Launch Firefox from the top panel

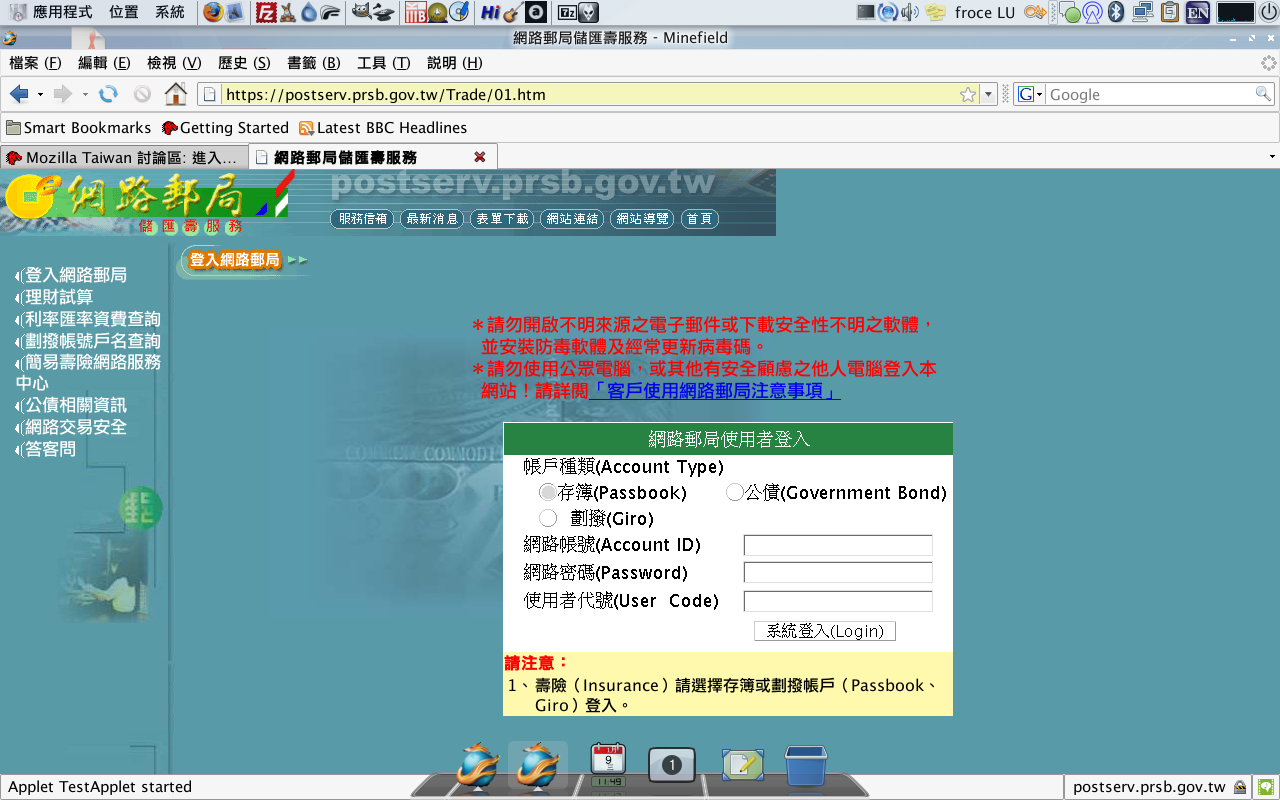(x=213, y=12)
